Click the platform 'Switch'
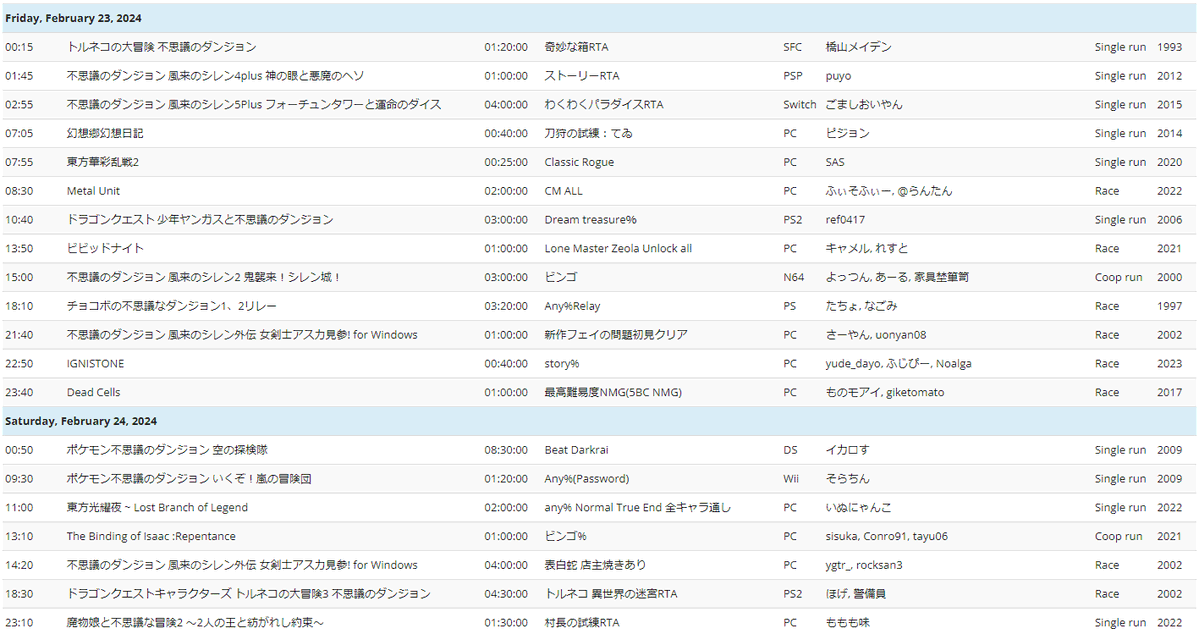 (x=800, y=105)
